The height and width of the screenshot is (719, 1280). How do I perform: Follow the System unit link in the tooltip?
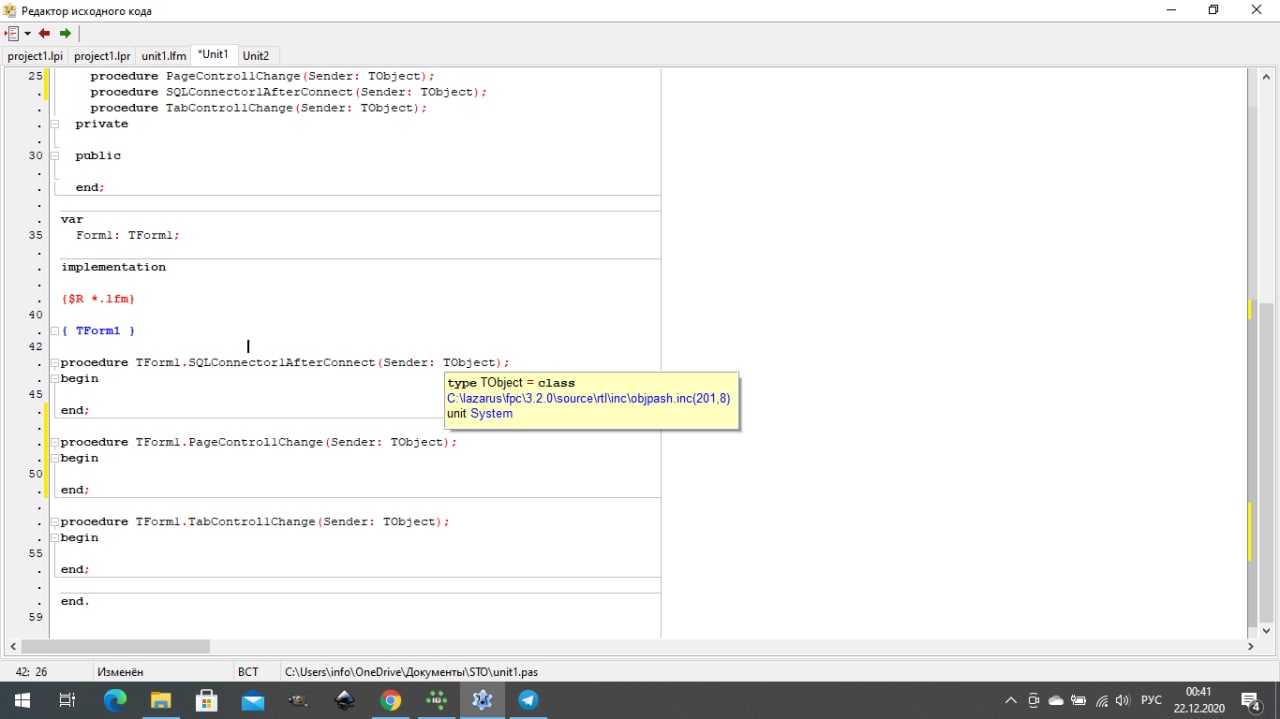click(491, 413)
